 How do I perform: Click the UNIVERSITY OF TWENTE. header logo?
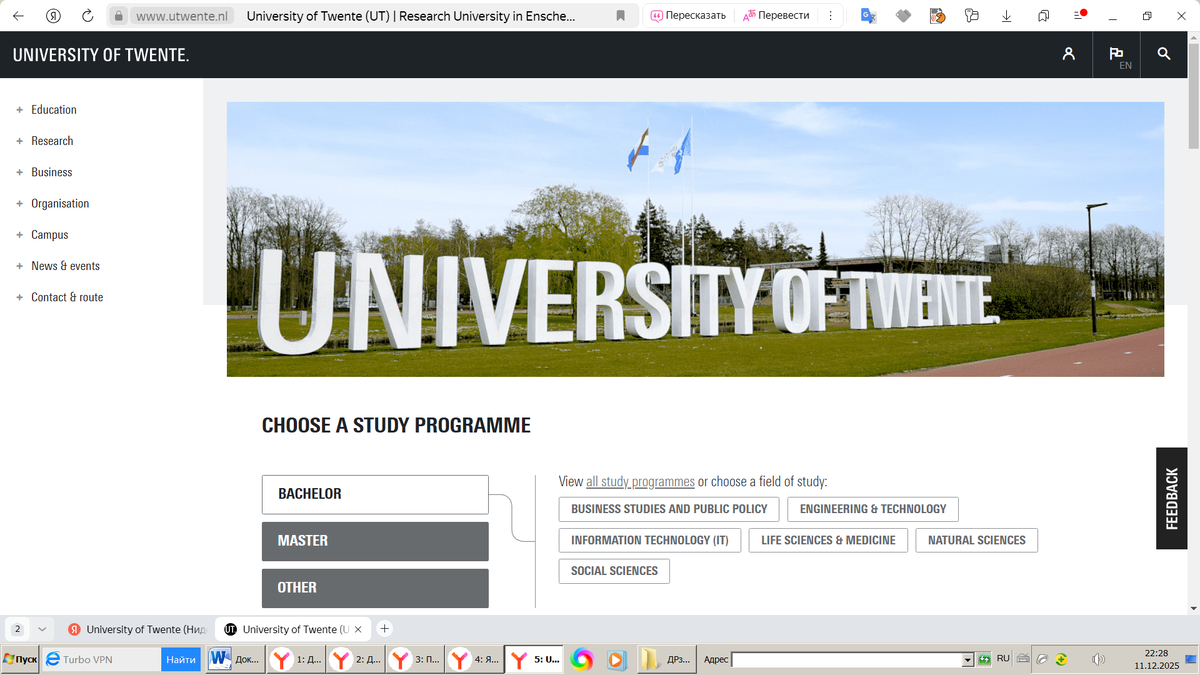coord(101,55)
